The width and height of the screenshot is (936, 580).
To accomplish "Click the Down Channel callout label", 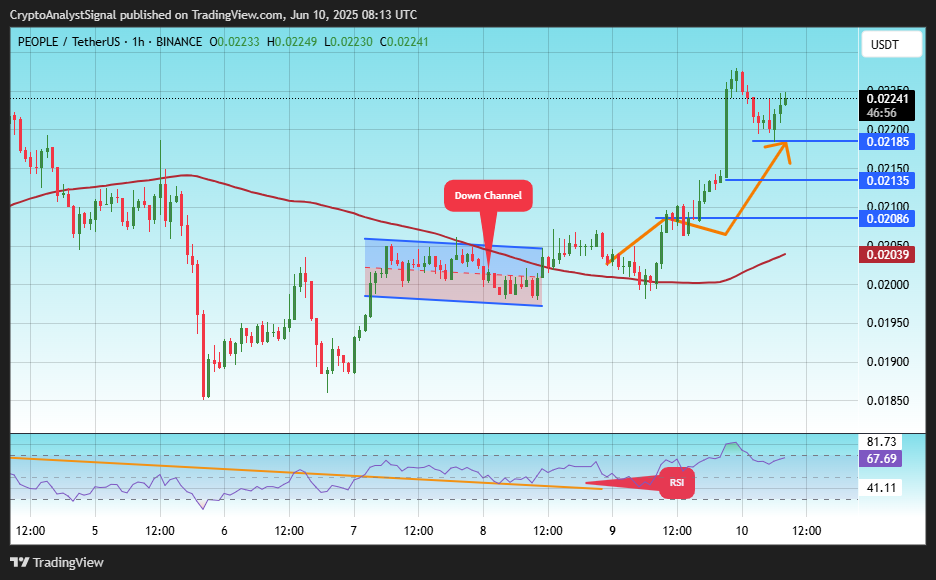I will (x=488, y=196).
